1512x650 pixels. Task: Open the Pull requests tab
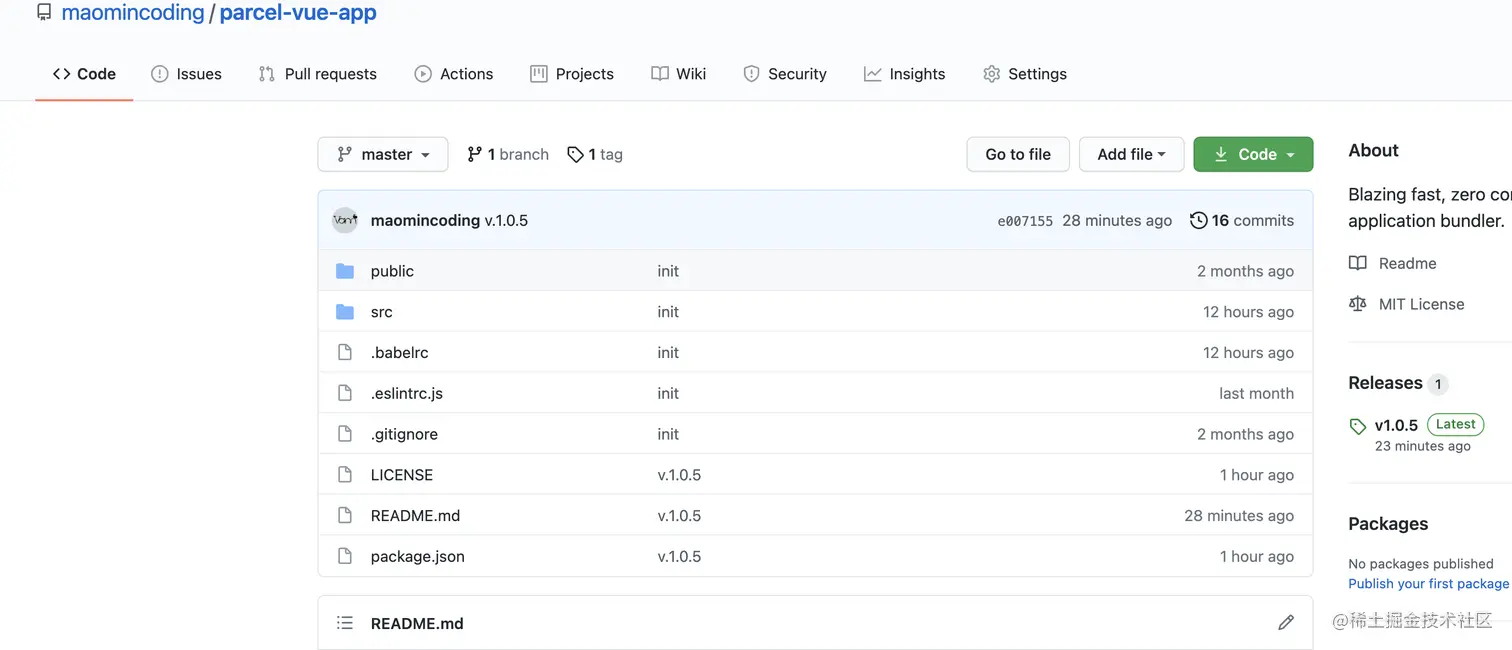pos(317,74)
